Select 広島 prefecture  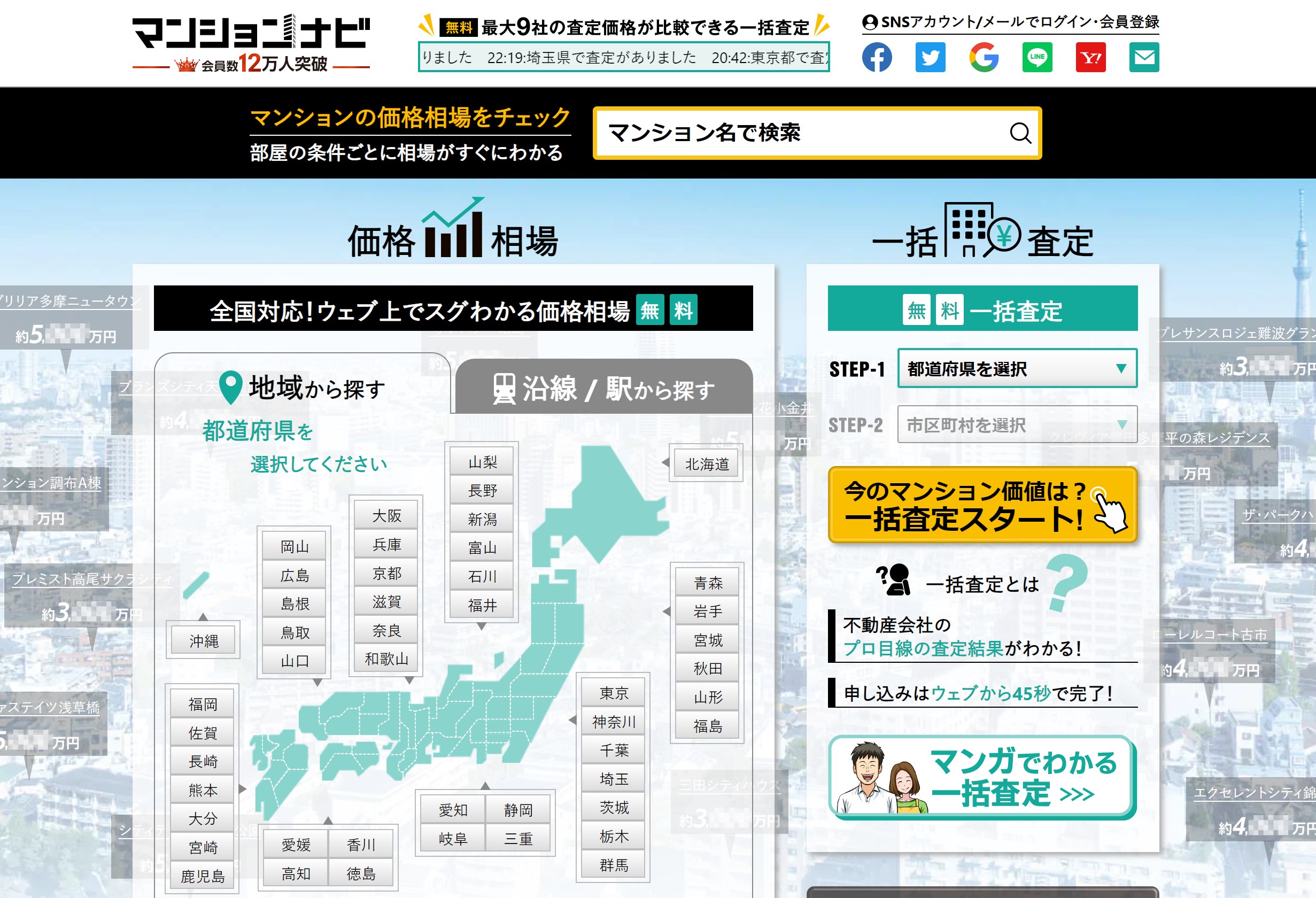[x=295, y=575]
